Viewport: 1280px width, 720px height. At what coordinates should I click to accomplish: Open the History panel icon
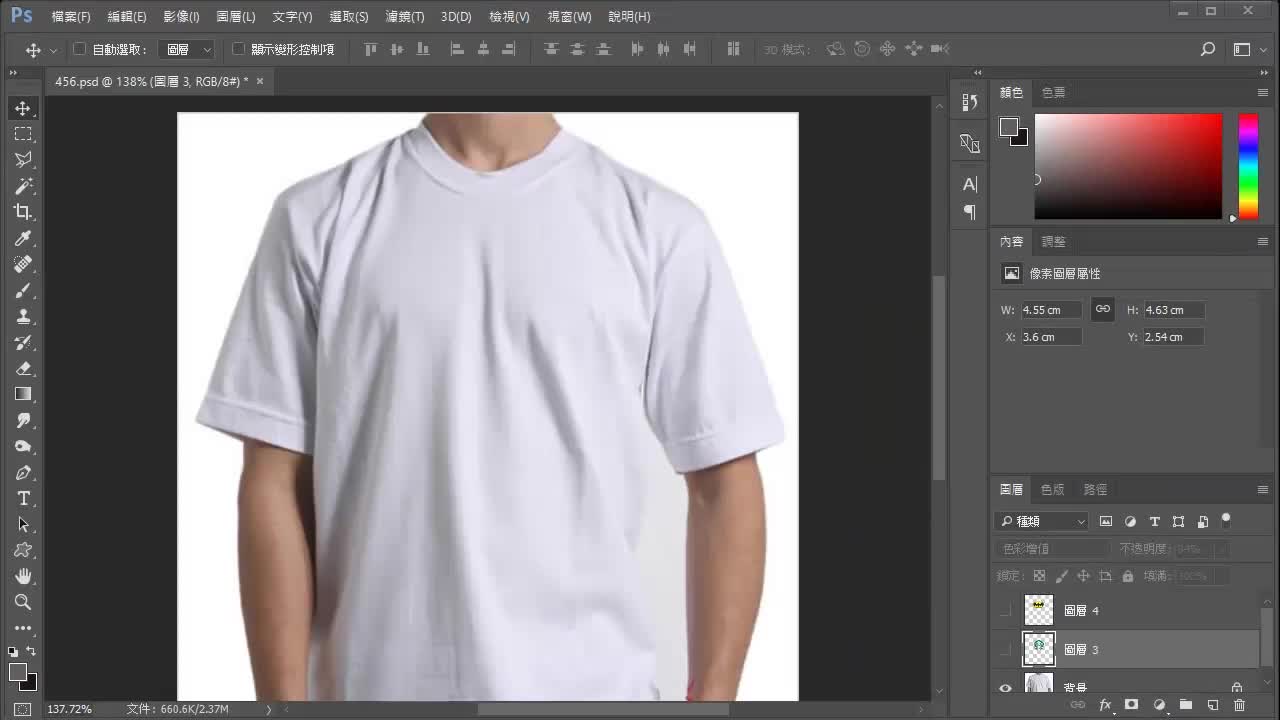[969, 102]
